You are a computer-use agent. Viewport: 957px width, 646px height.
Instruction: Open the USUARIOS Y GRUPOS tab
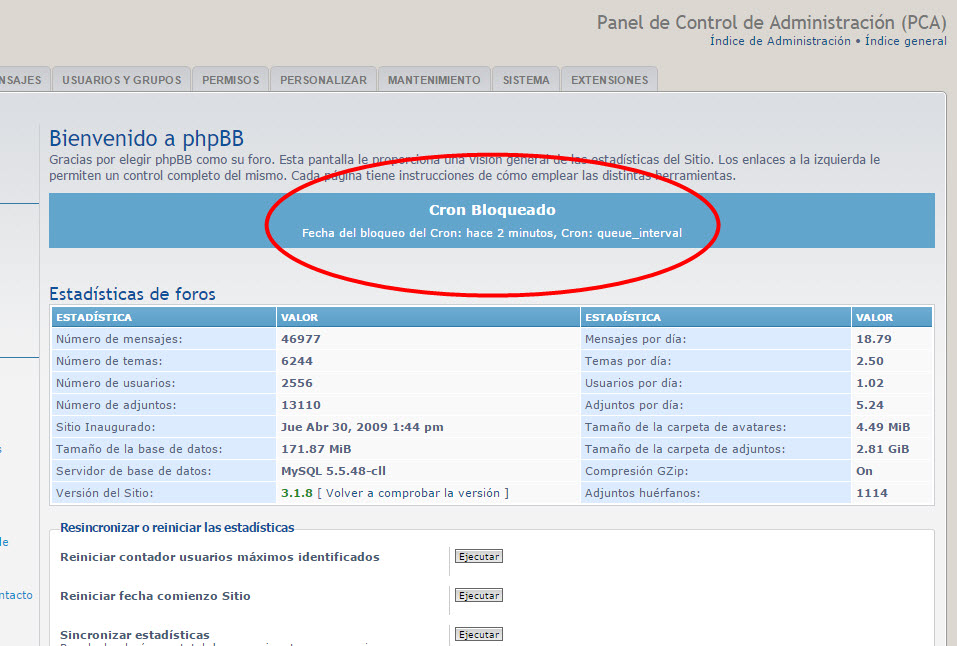click(122, 80)
